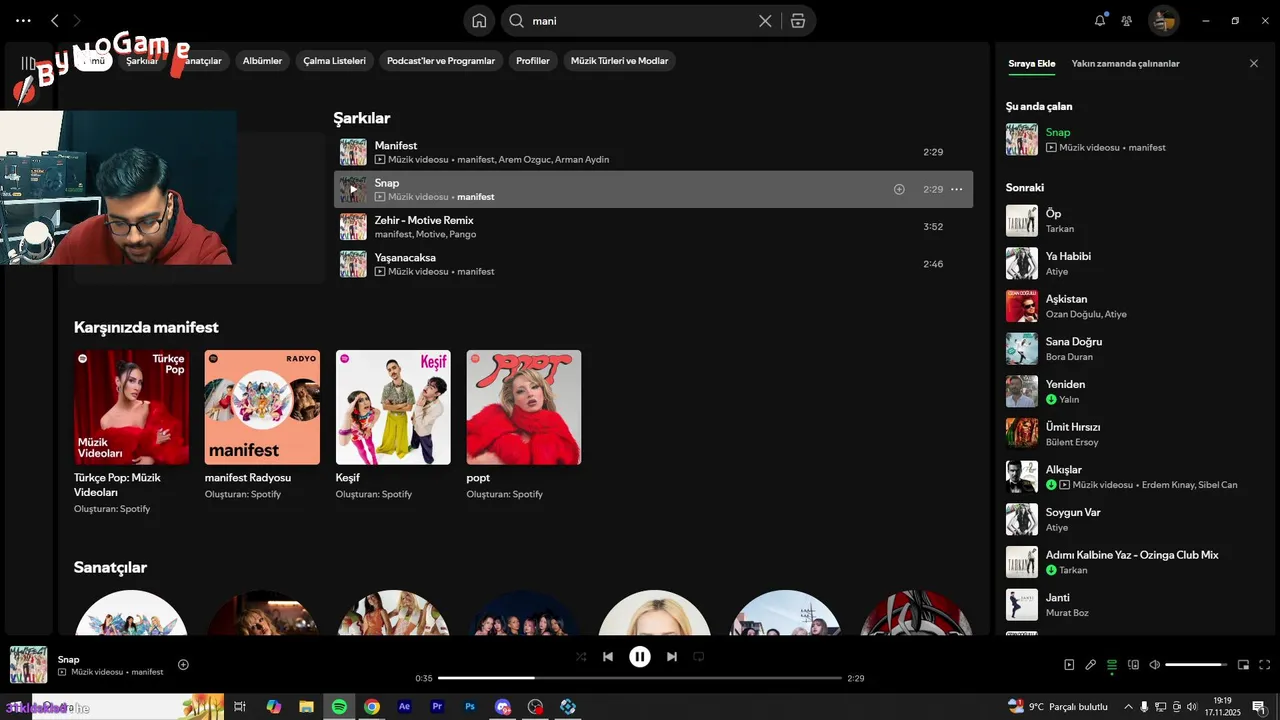Image resolution: width=1280 pixels, height=720 pixels.
Task: Toggle Now Playing view
Action: pyautogui.click(x=1069, y=665)
